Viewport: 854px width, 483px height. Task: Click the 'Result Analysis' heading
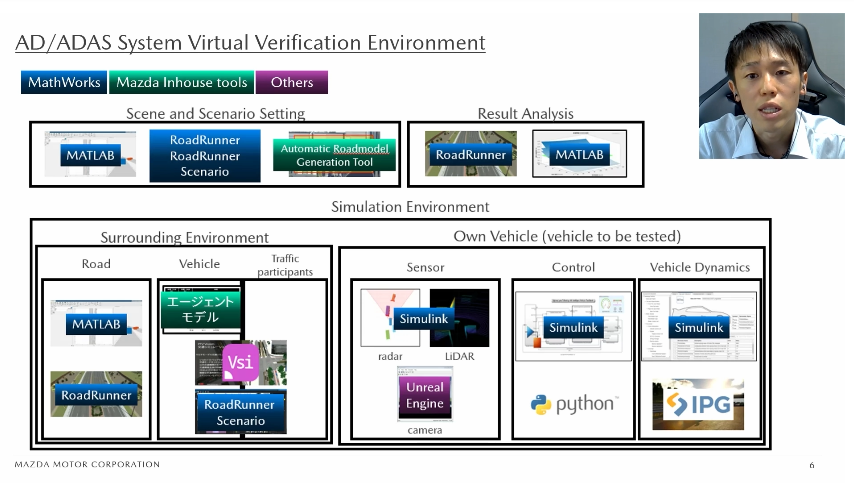click(x=526, y=113)
